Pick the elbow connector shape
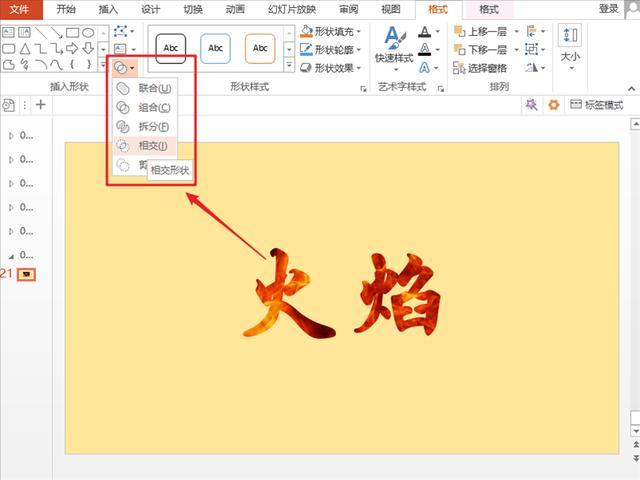 [x=40, y=49]
